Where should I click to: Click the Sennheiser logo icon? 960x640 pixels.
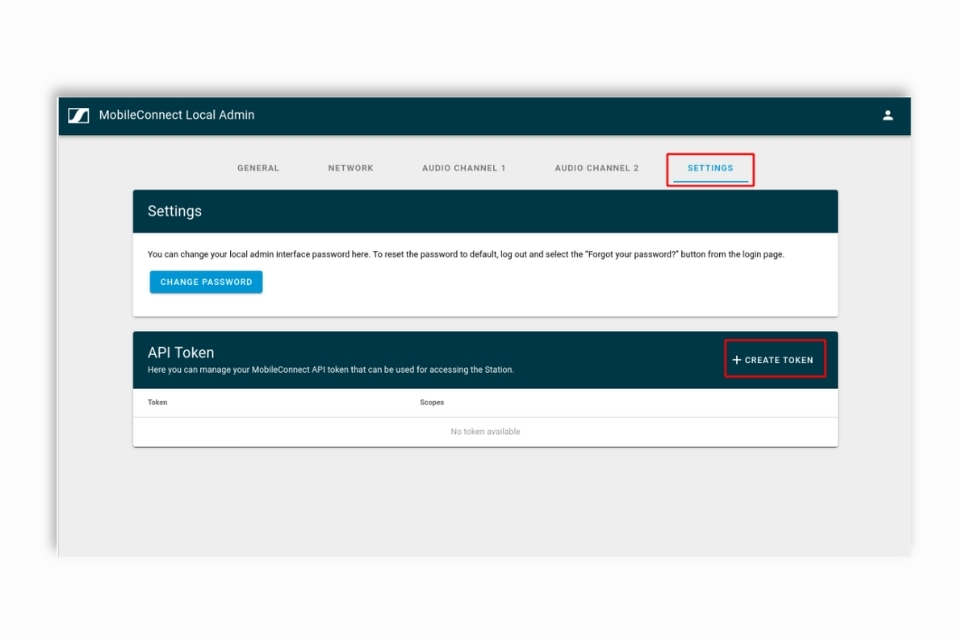(x=78, y=116)
